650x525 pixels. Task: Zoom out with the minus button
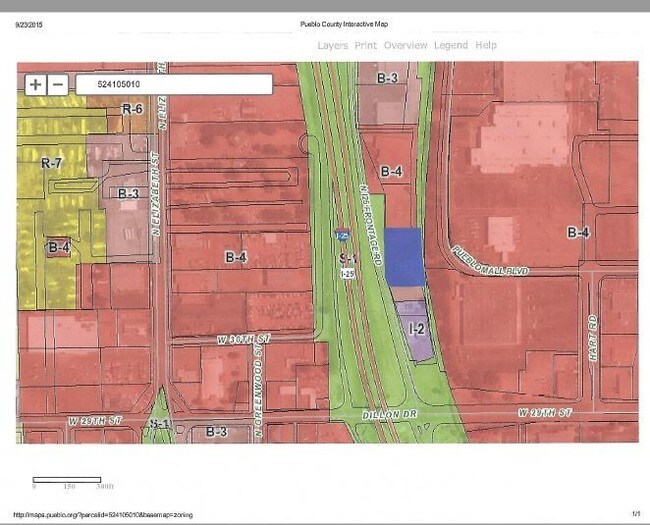click(x=58, y=85)
